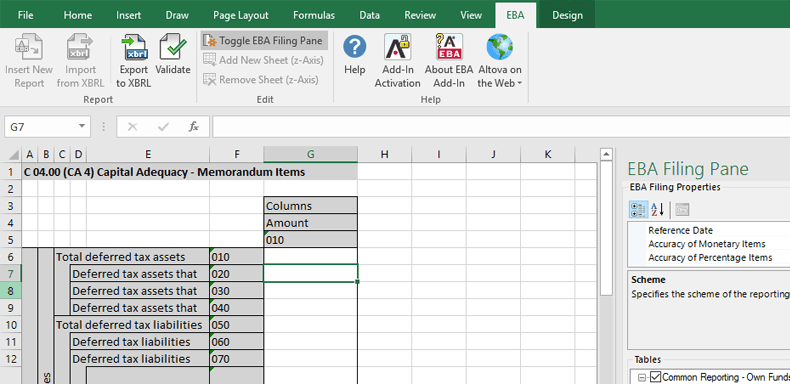Open the Formulas tab
This screenshot has height=384, width=790.
point(314,15)
